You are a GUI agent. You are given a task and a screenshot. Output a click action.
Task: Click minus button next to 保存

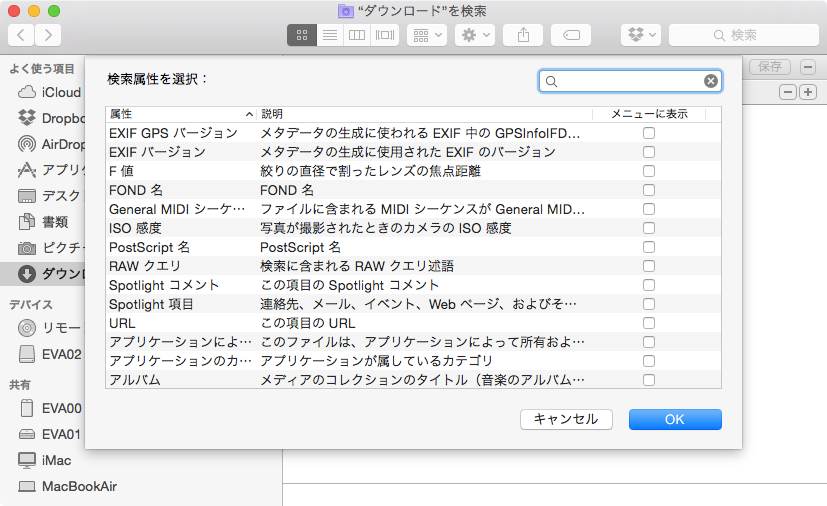[x=808, y=66]
